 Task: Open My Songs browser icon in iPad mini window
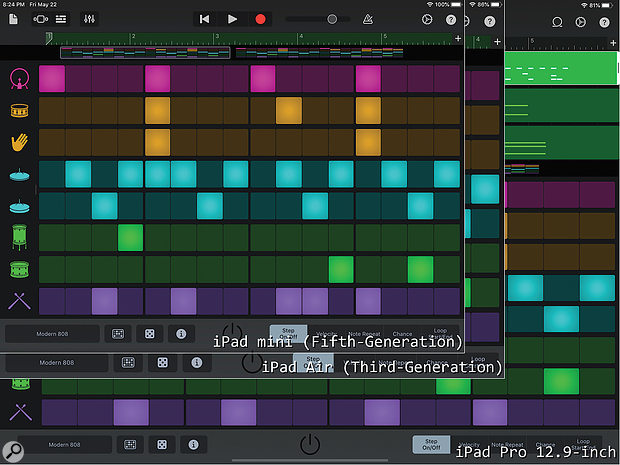(13, 19)
